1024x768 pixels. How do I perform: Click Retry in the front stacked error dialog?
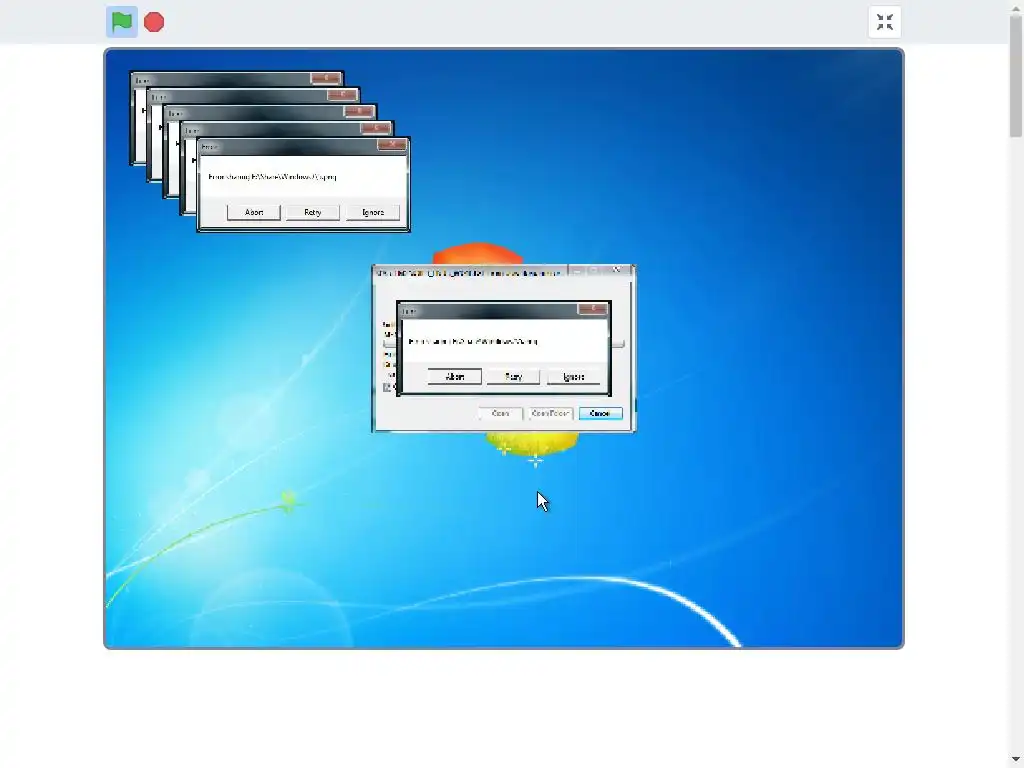[312, 212]
